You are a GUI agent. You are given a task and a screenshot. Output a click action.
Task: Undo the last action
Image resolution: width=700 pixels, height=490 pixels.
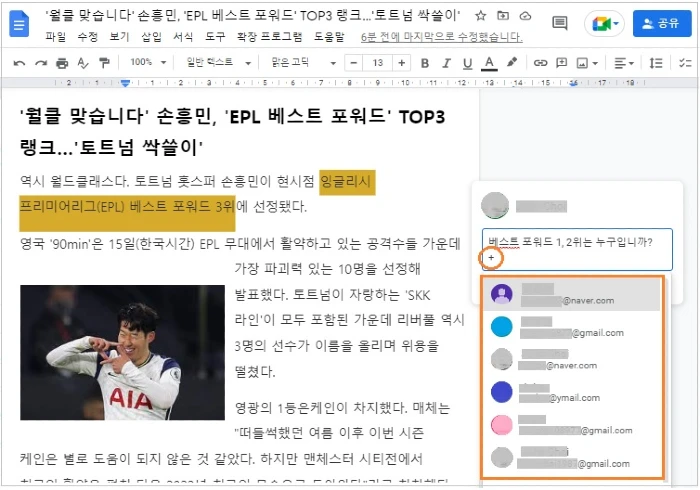tap(19, 63)
